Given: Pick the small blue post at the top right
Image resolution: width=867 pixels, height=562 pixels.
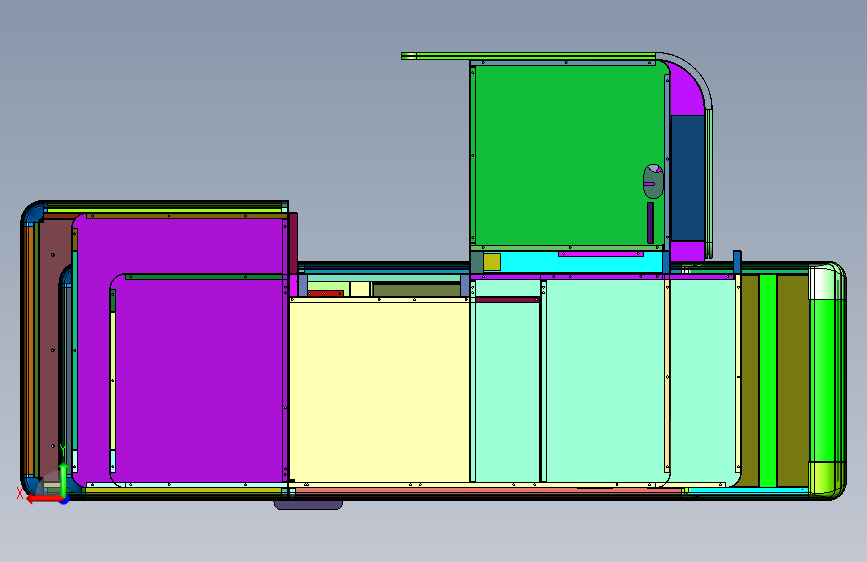Looking at the screenshot, I should [x=737, y=261].
